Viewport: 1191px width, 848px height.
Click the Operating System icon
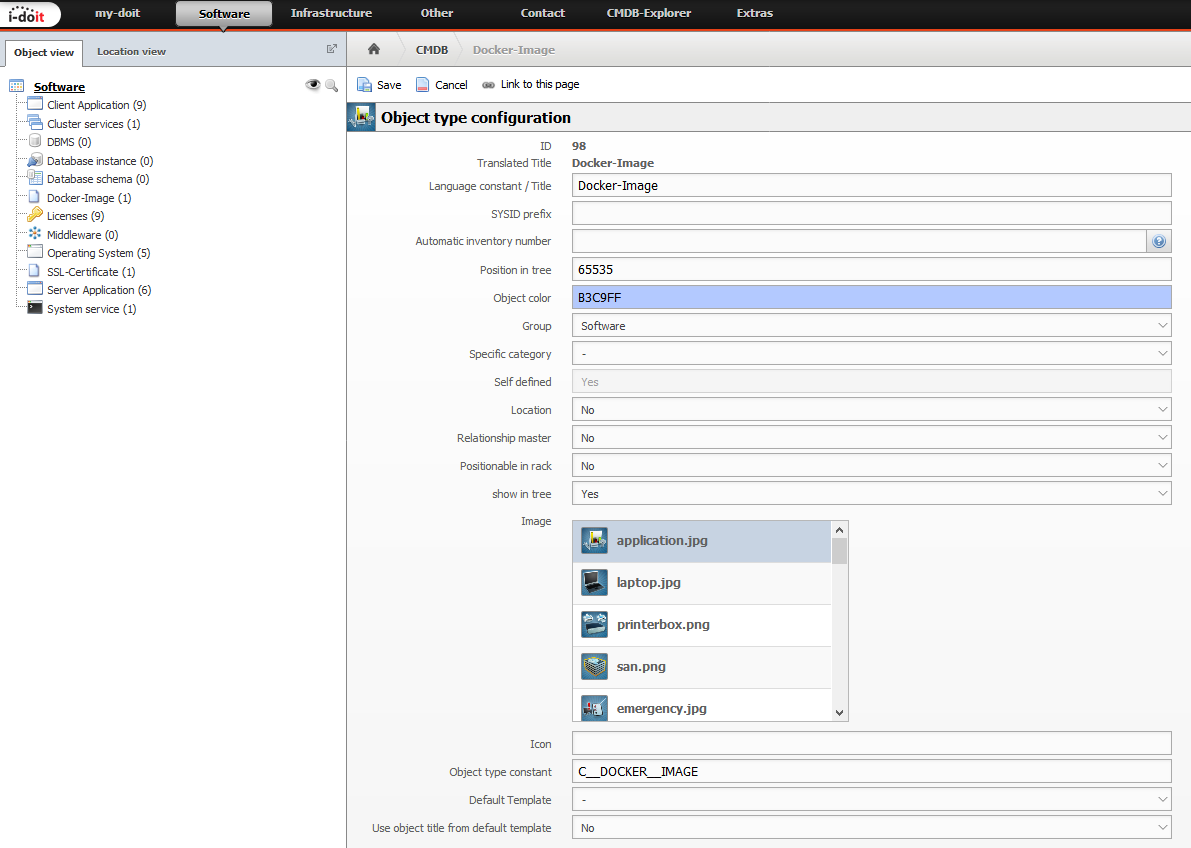pos(35,252)
